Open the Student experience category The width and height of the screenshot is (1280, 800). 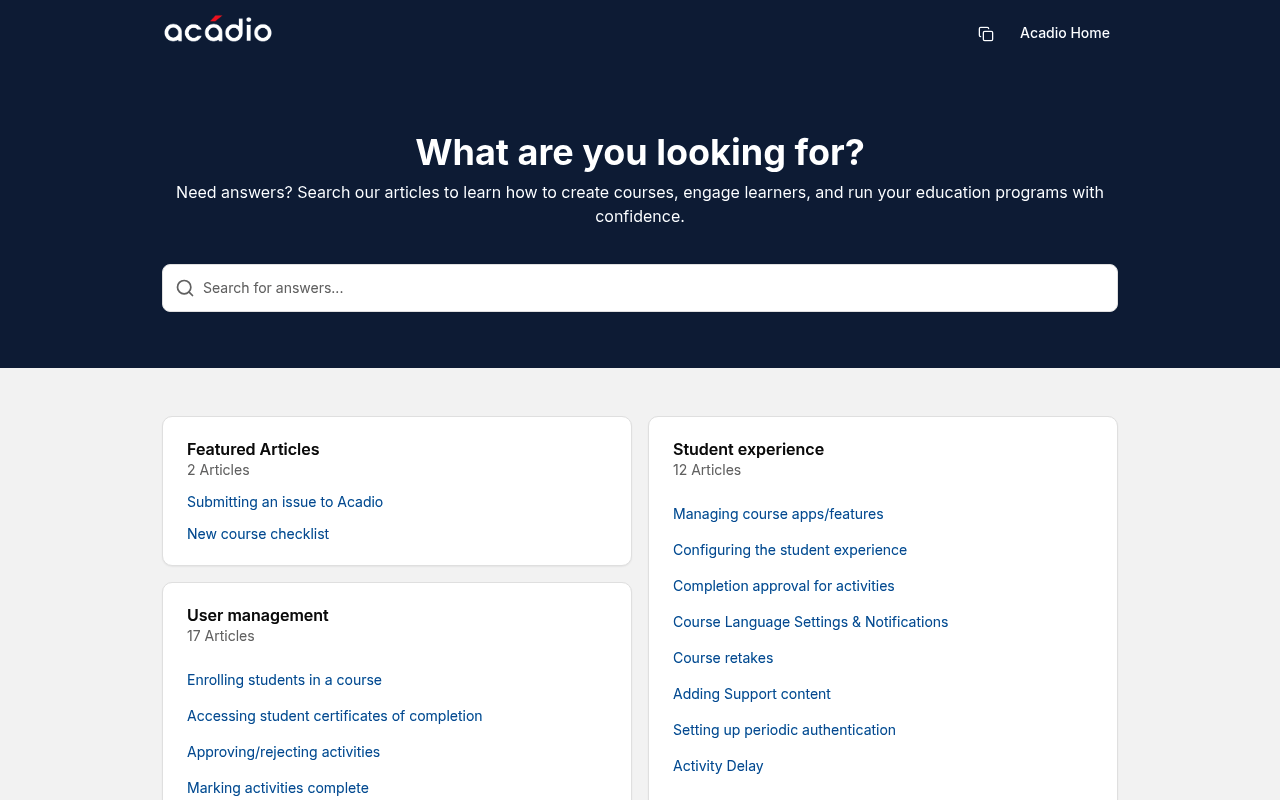[748, 449]
